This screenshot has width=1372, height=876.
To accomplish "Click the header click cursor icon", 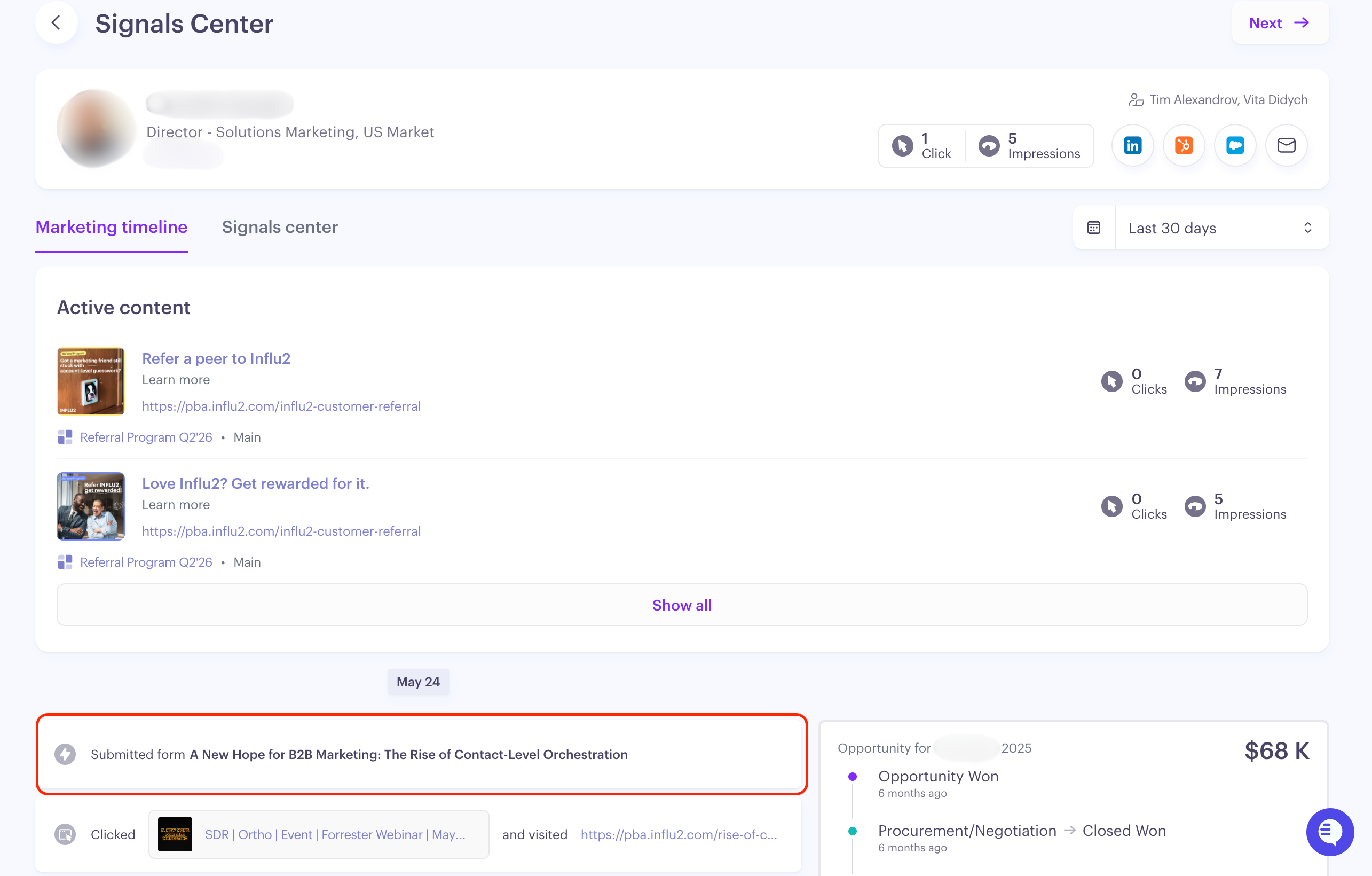I will [902, 146].
